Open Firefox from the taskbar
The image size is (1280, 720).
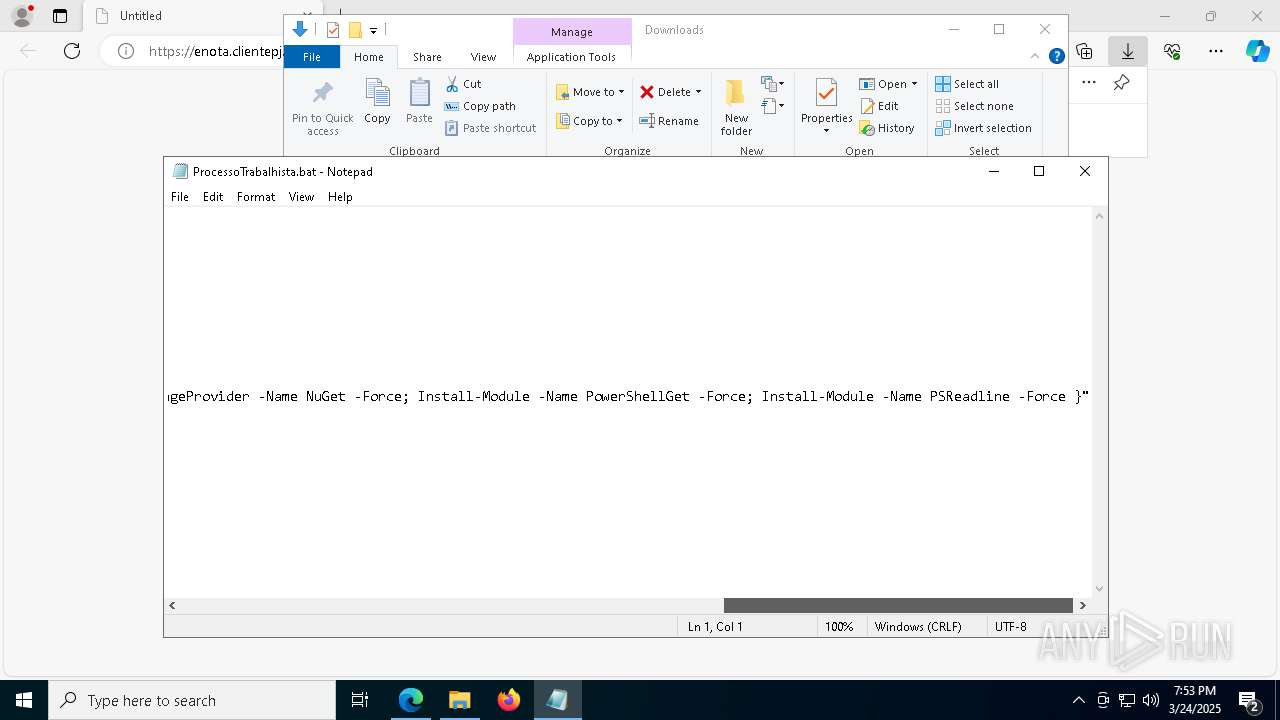(x=509, y=700)
